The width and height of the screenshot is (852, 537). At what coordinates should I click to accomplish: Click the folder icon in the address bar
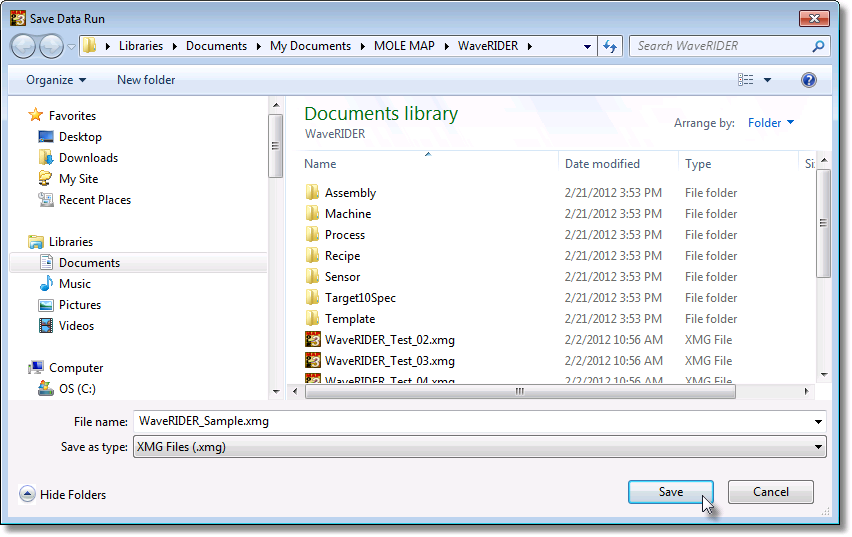point(90,46)
